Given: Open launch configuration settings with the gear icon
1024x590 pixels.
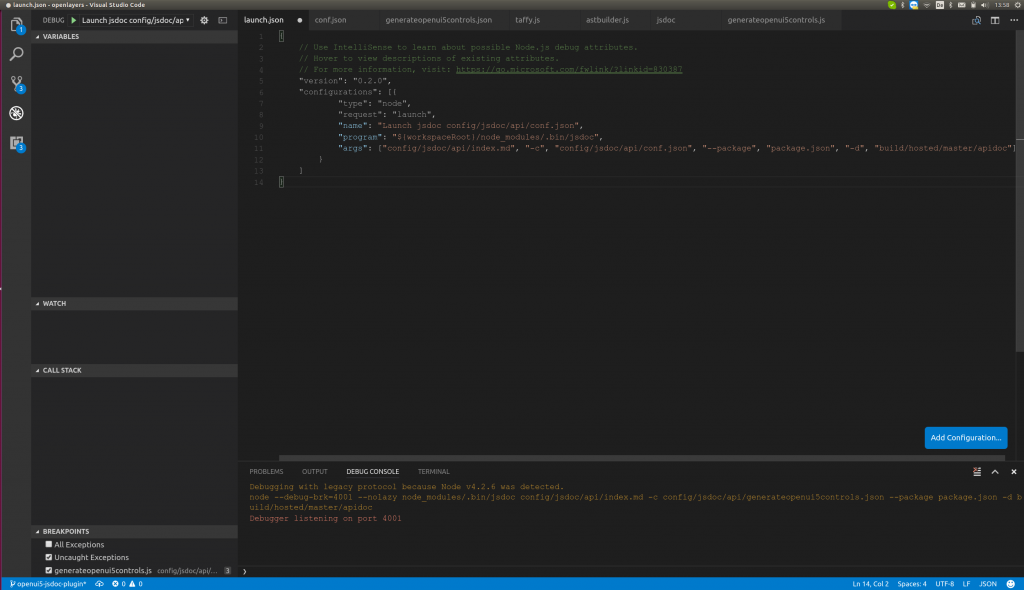Looking at the screenshot, I should (202, 19).
